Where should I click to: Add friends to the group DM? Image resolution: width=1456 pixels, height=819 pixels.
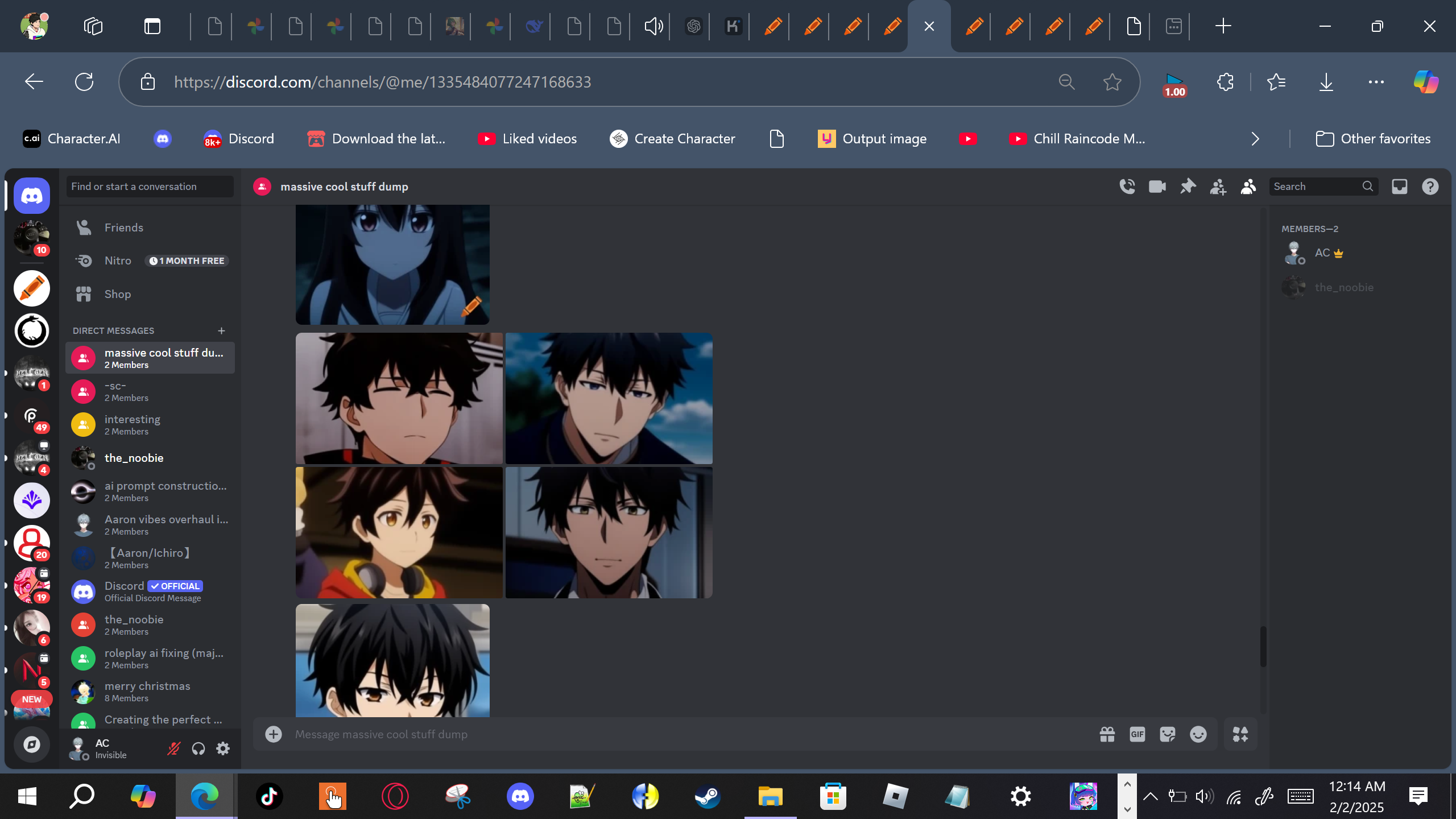[1218, 187]
